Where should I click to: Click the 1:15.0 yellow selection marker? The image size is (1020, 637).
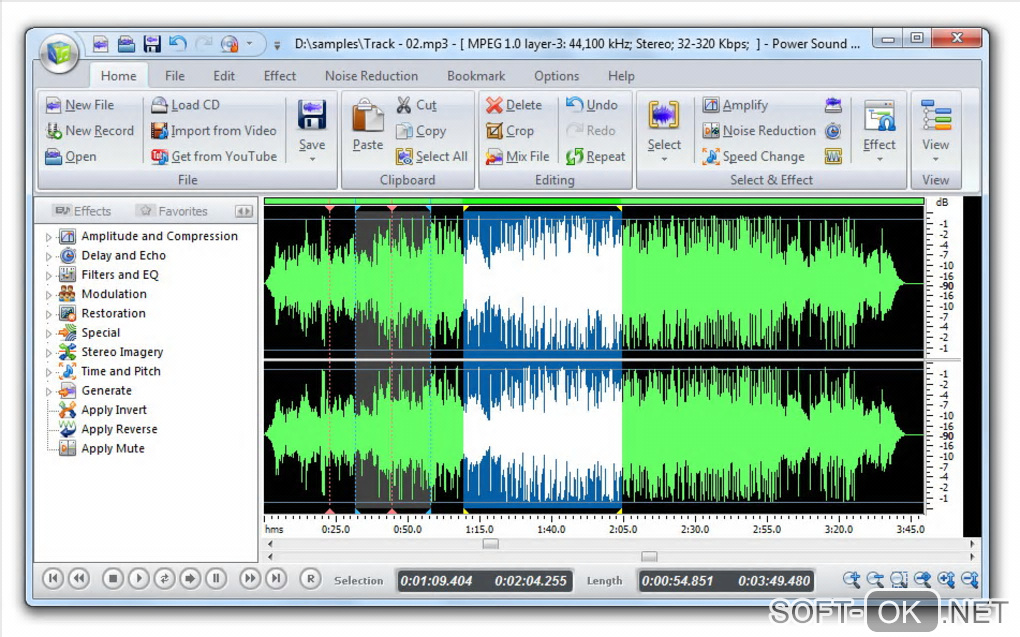pos(466,208)
